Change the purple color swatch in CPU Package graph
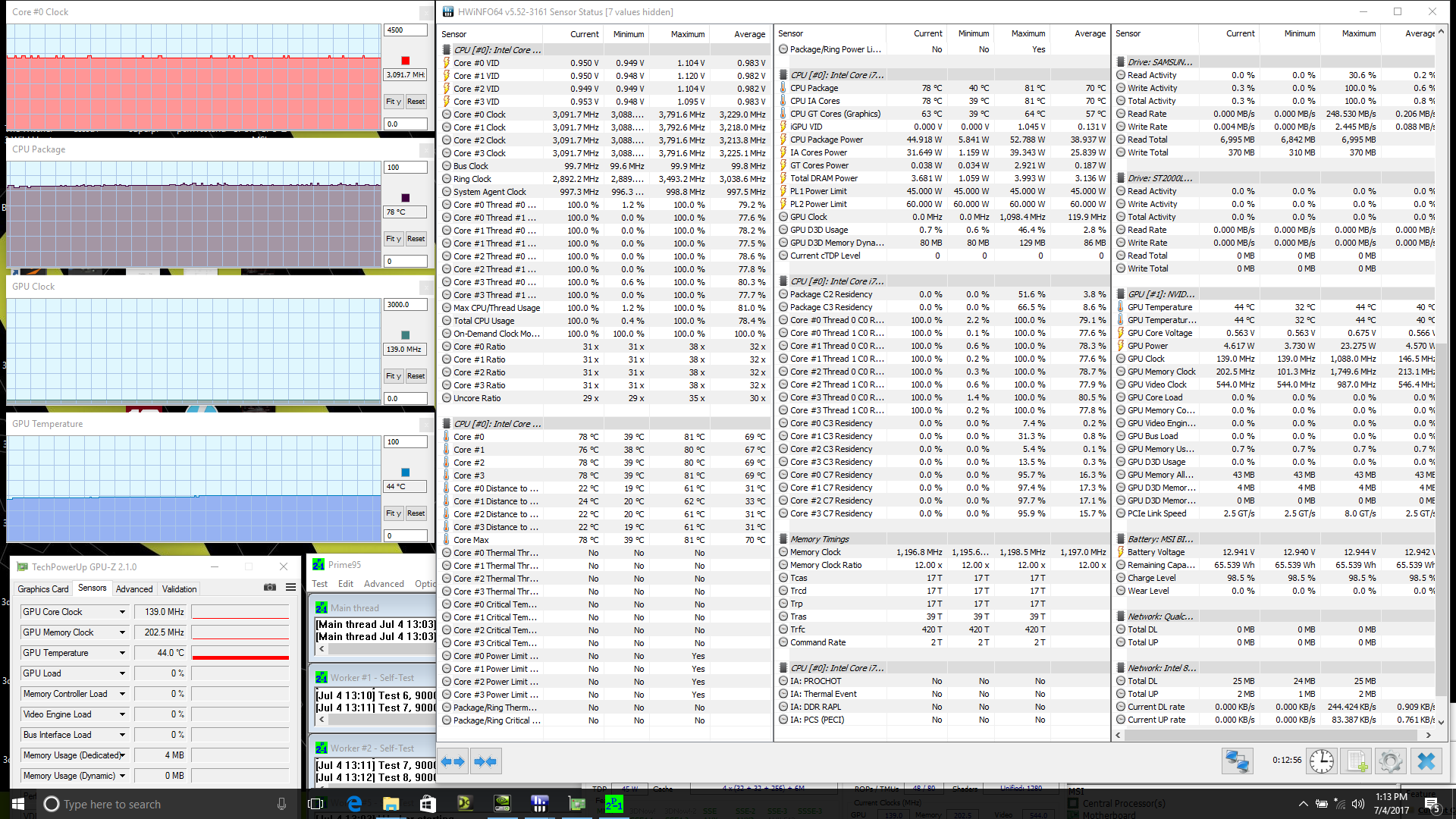The height and width of the screenshot is (819, 1456). pyautogui.click(x=405, y=198)
